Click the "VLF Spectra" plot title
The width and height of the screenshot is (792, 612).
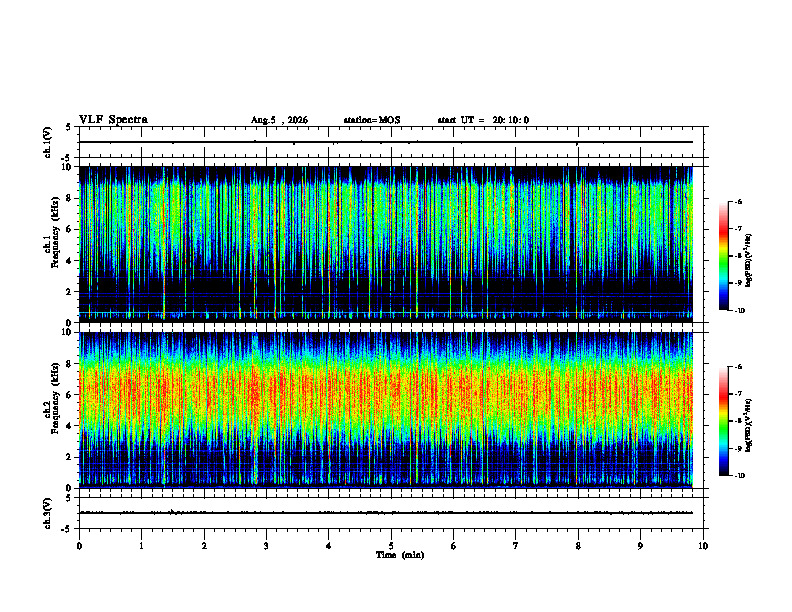tap(113, 120)
